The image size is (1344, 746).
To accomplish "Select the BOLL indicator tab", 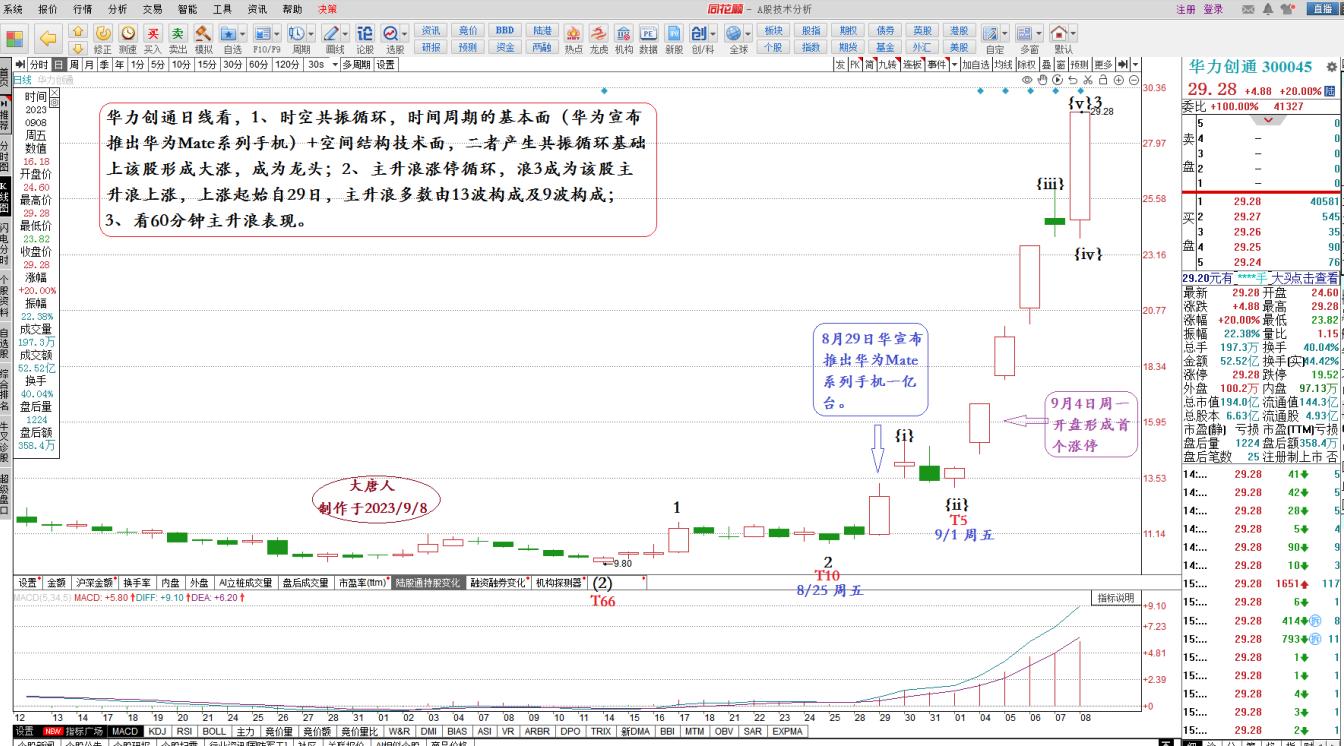I will (214, 731).
